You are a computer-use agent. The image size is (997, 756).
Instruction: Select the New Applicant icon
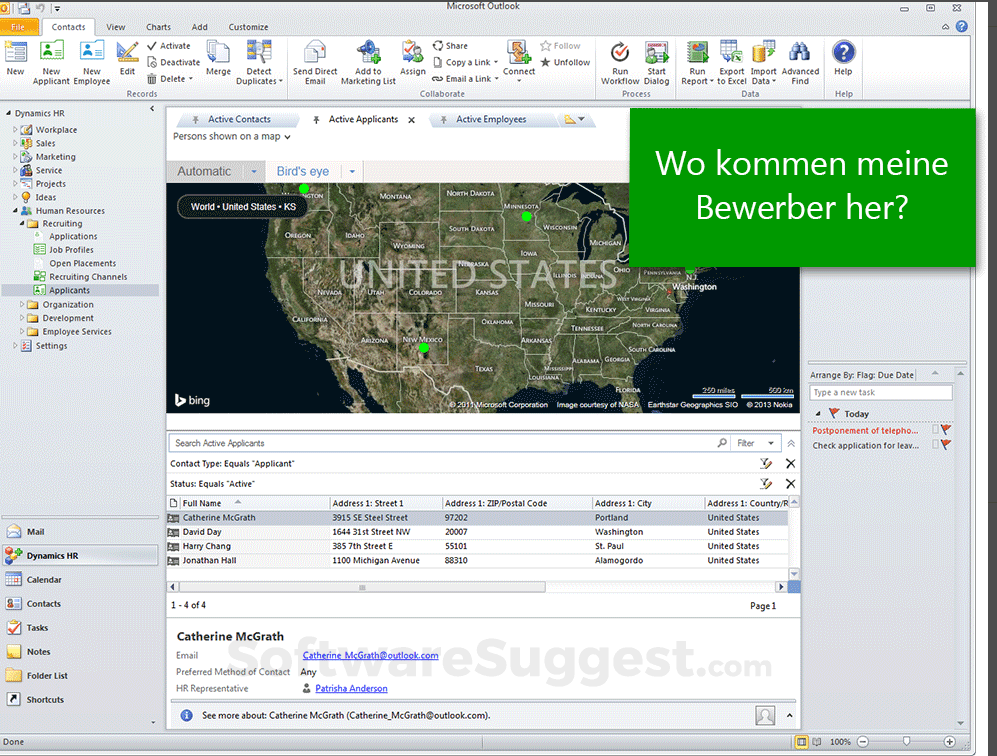[52, 60]
